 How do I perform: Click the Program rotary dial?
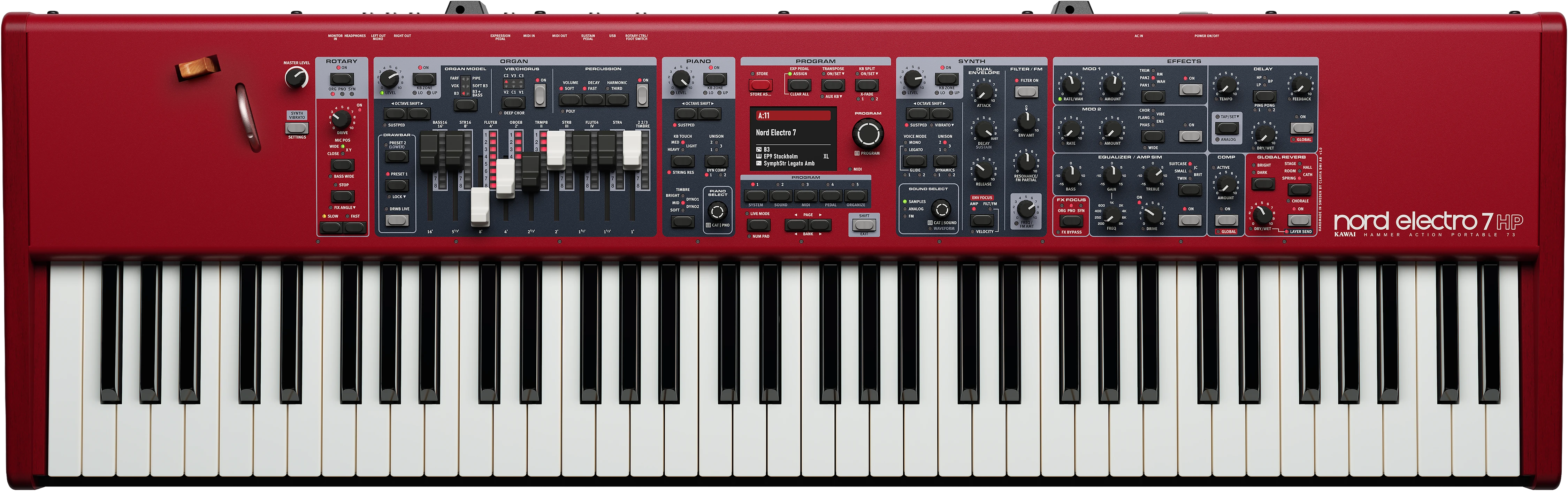(867, 133)
